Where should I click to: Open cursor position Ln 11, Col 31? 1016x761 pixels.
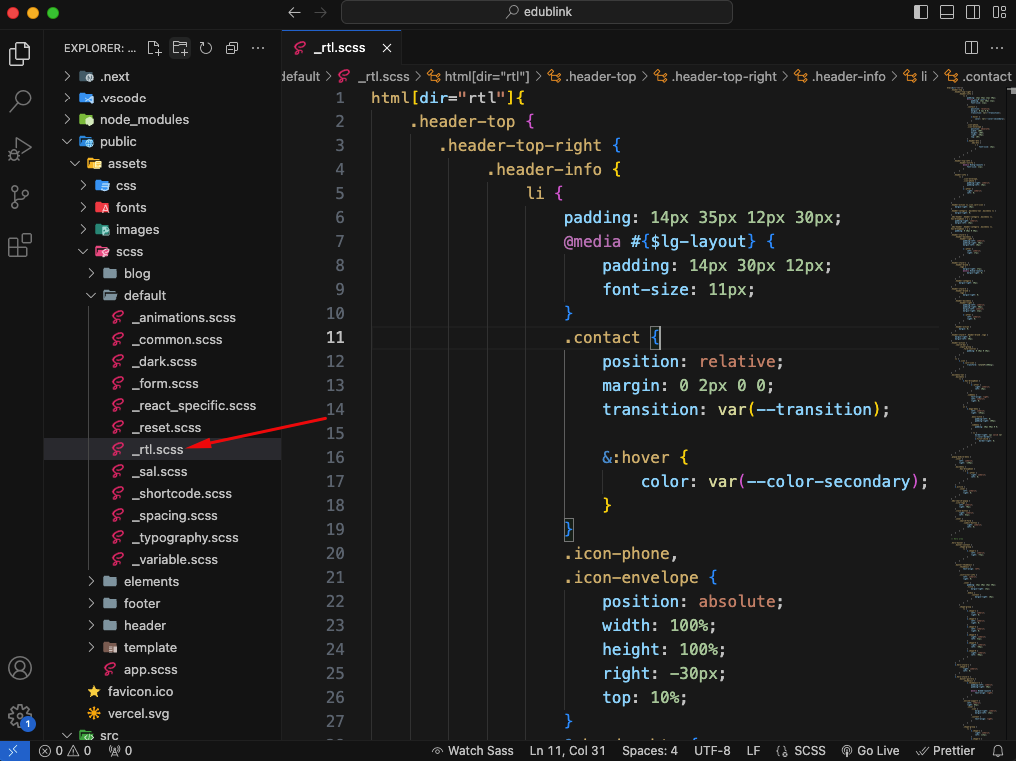(568, 751)
